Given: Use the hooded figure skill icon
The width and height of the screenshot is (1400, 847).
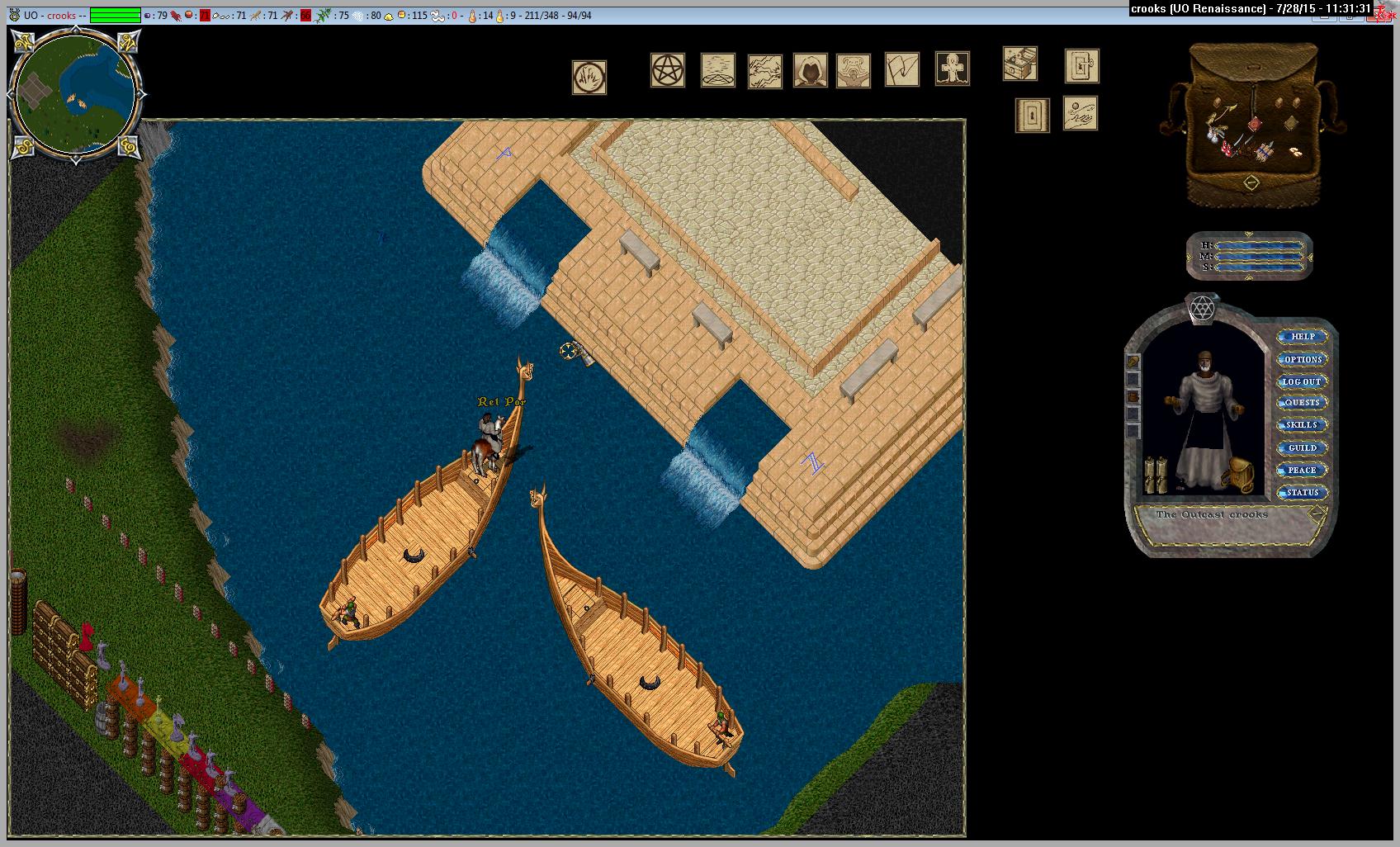Looking at the screenshot, I should [x=811, y=70].
